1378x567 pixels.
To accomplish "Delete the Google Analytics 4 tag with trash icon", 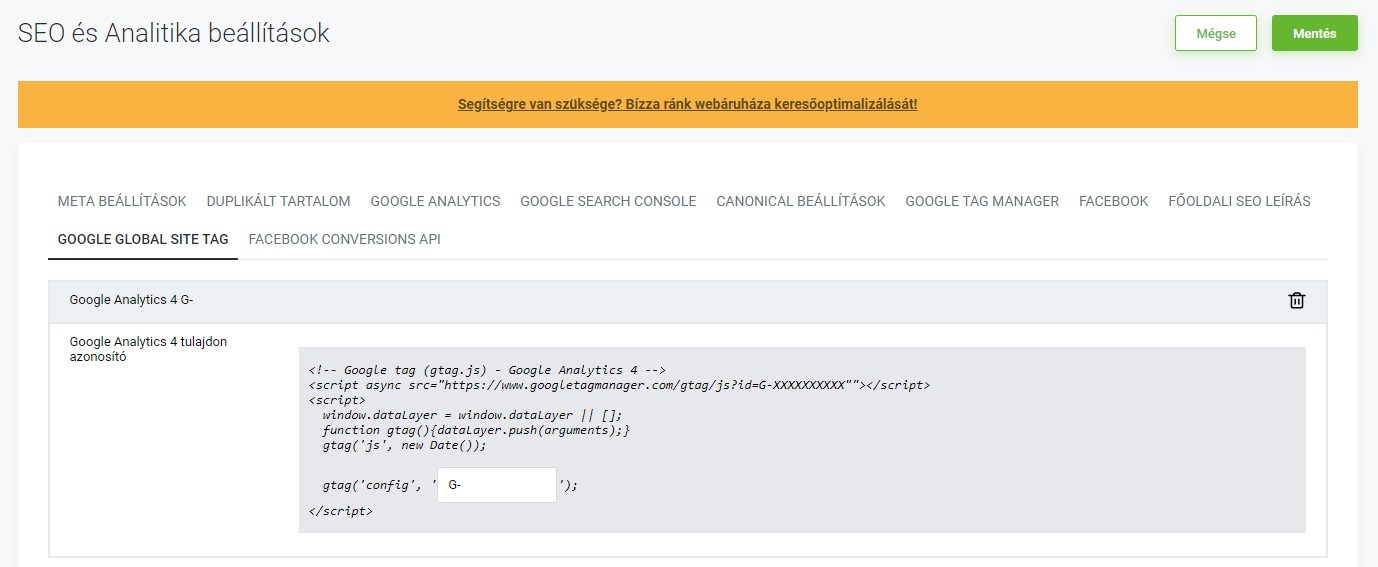I will [x=1297, y=300].
